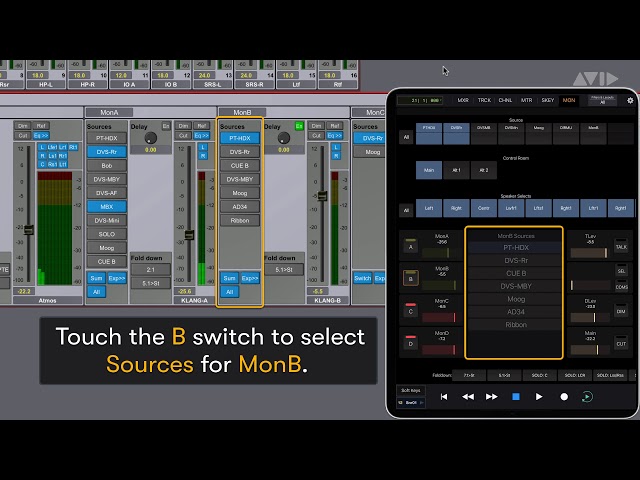This screenshot has width=640, height=480.
Task: Select Moog in tablet MonB Sources list
Action: (515, 299)
